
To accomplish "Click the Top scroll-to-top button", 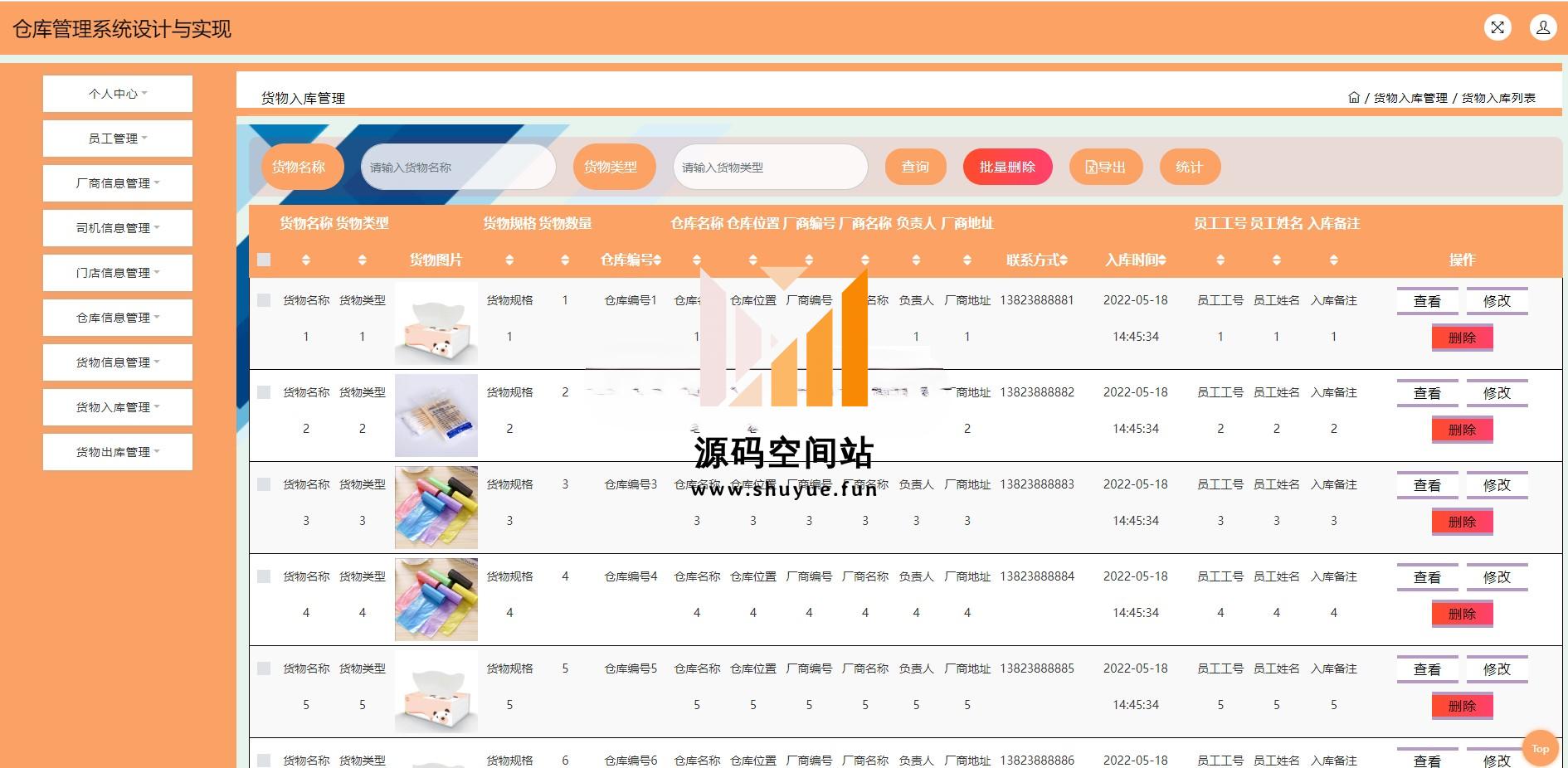I will coord(1541,749).
